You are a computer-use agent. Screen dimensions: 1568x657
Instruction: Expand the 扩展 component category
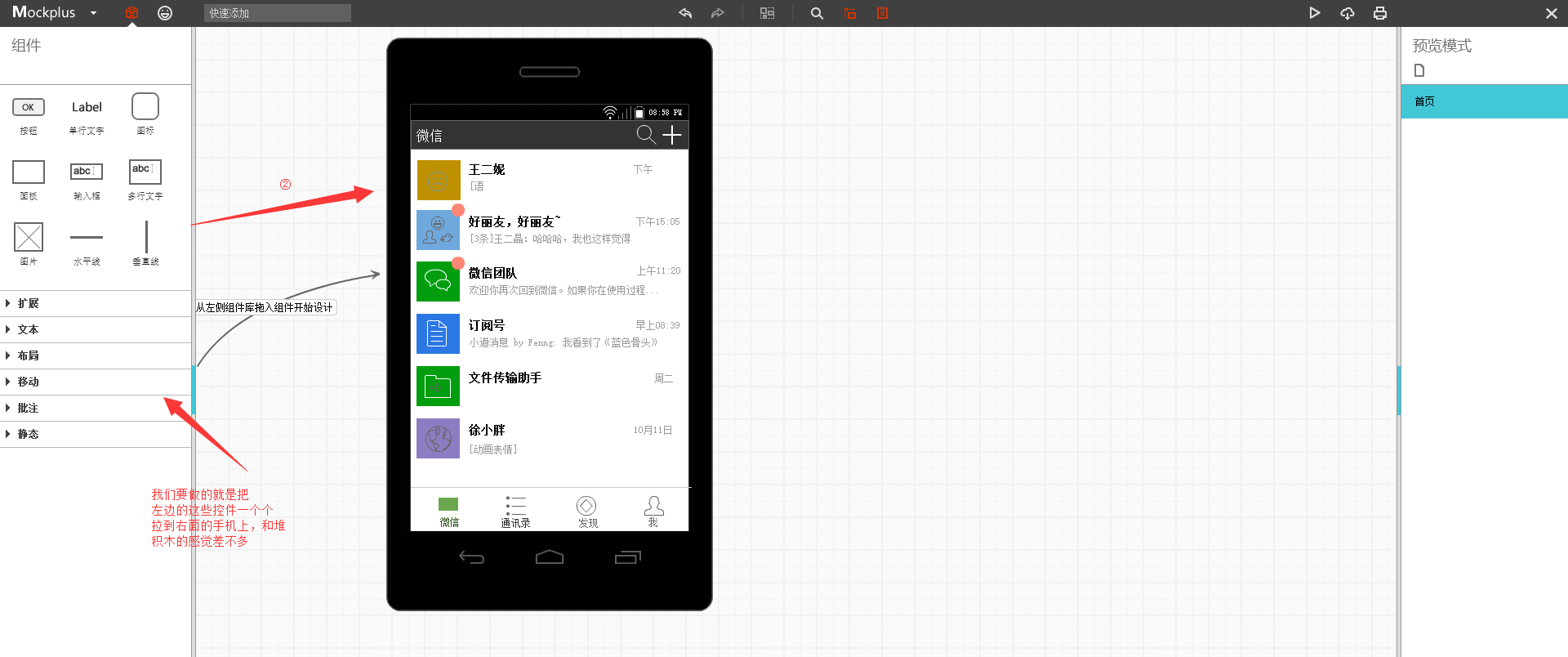click(x=29, y=303)
